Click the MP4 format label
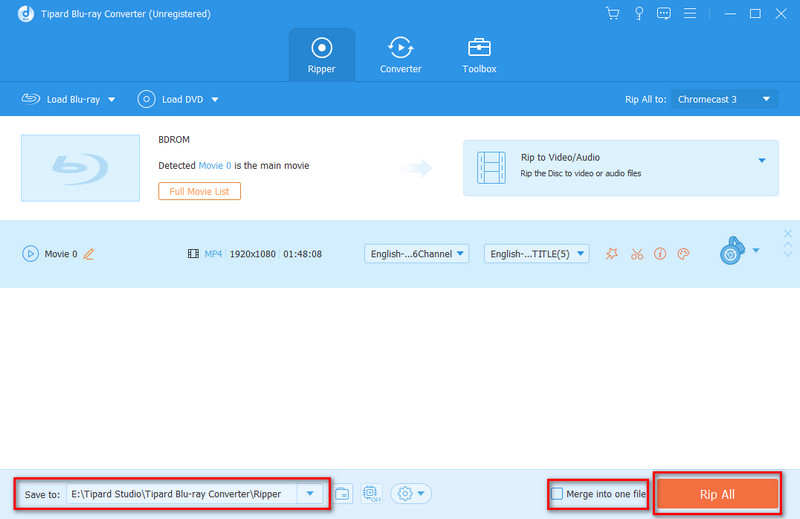This screenshot has height=519, width=800. [213, 254]
